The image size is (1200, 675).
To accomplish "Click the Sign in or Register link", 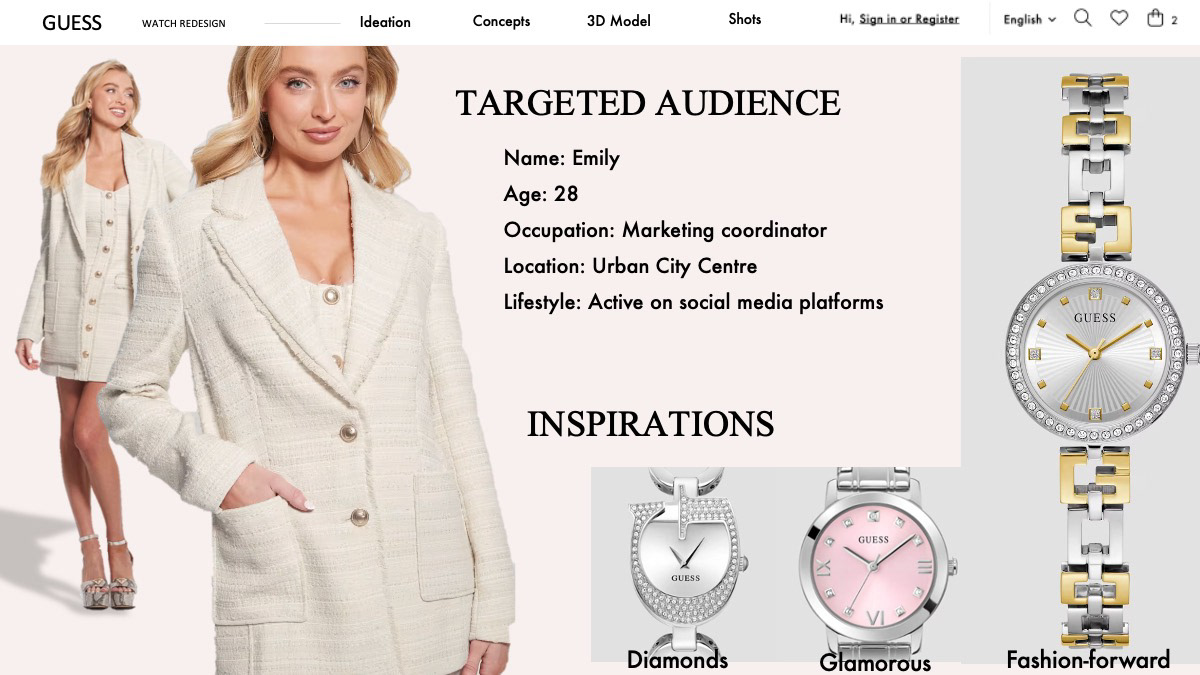I will pos(909,19).
